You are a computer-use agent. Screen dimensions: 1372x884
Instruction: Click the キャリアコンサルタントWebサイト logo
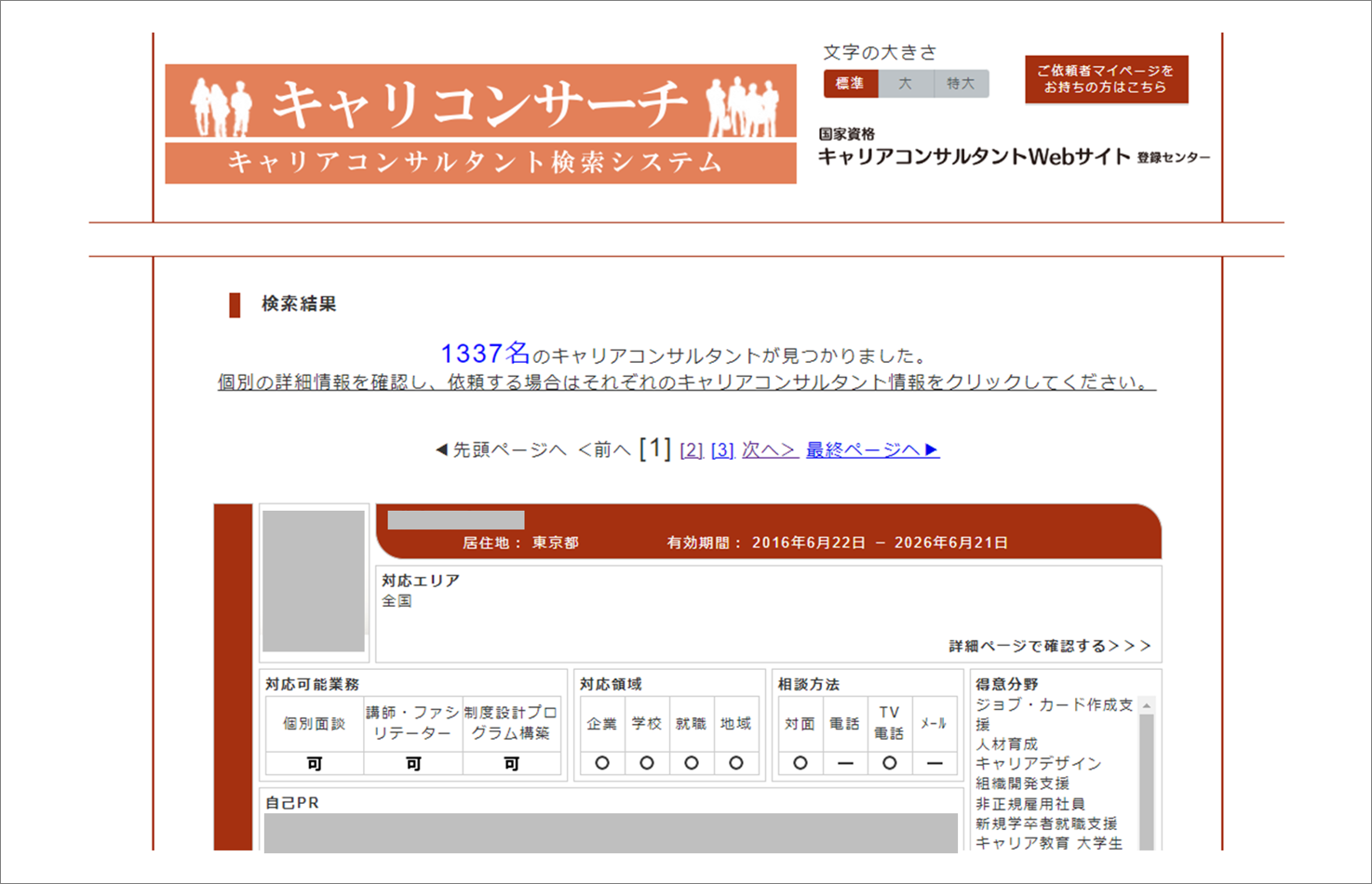pos(1013,149)
